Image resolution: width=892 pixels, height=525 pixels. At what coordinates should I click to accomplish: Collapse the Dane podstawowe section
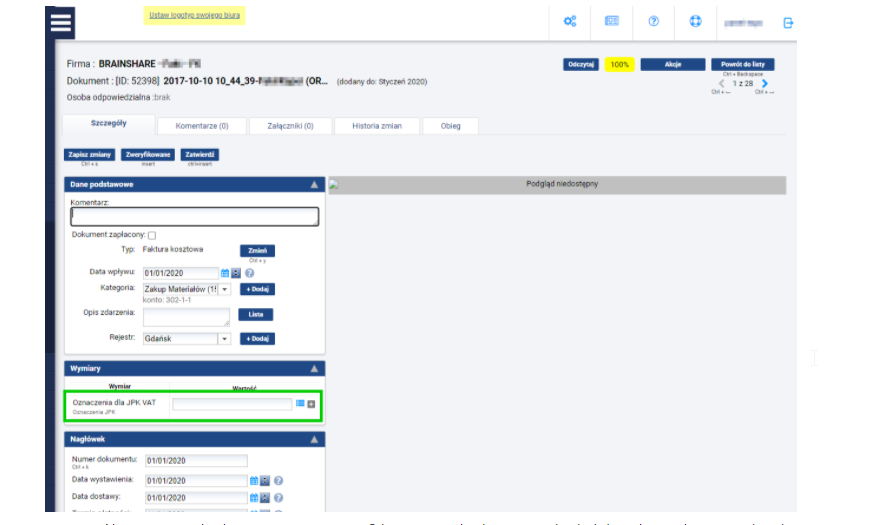[x=314, y=184]
